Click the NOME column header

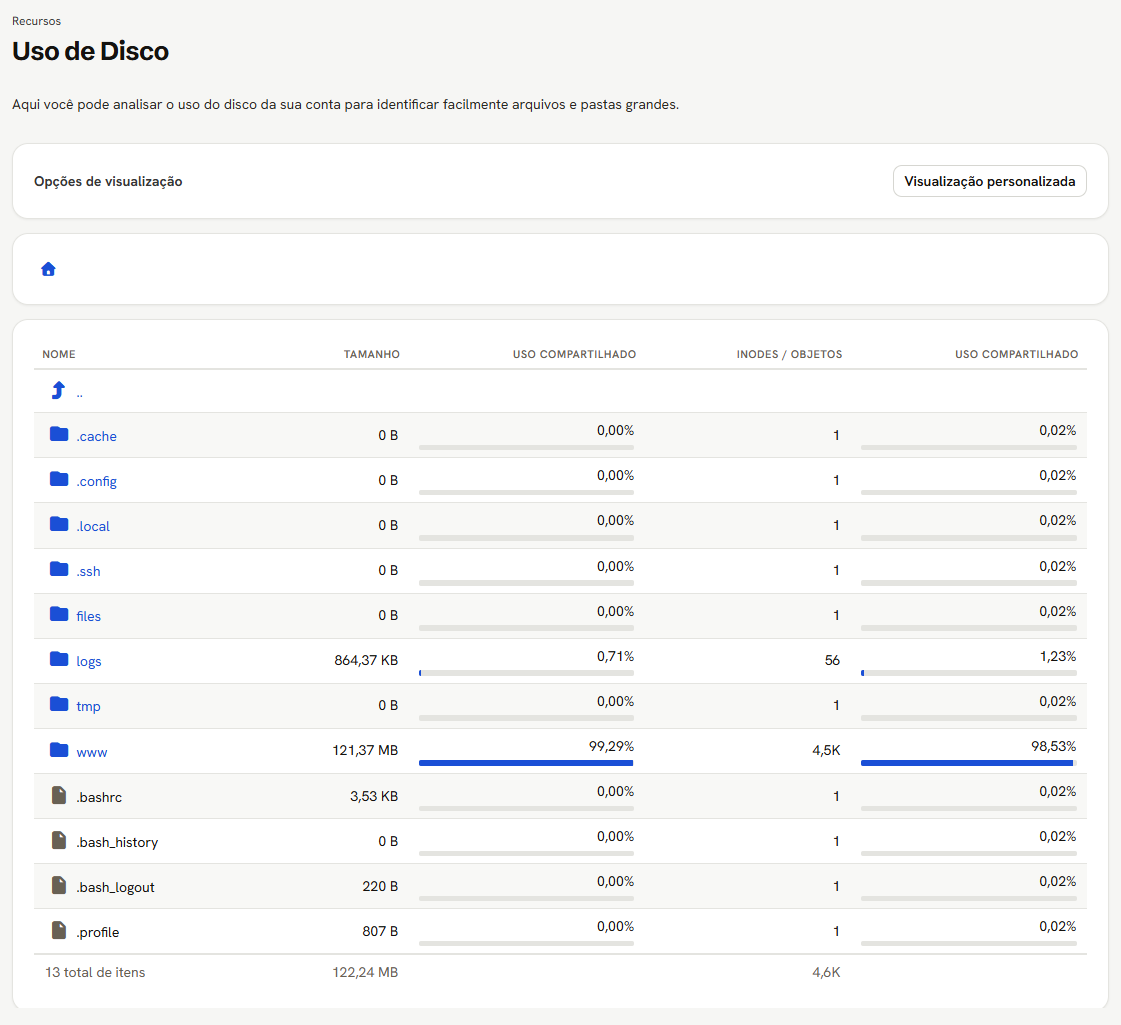[x=59, y=355]
